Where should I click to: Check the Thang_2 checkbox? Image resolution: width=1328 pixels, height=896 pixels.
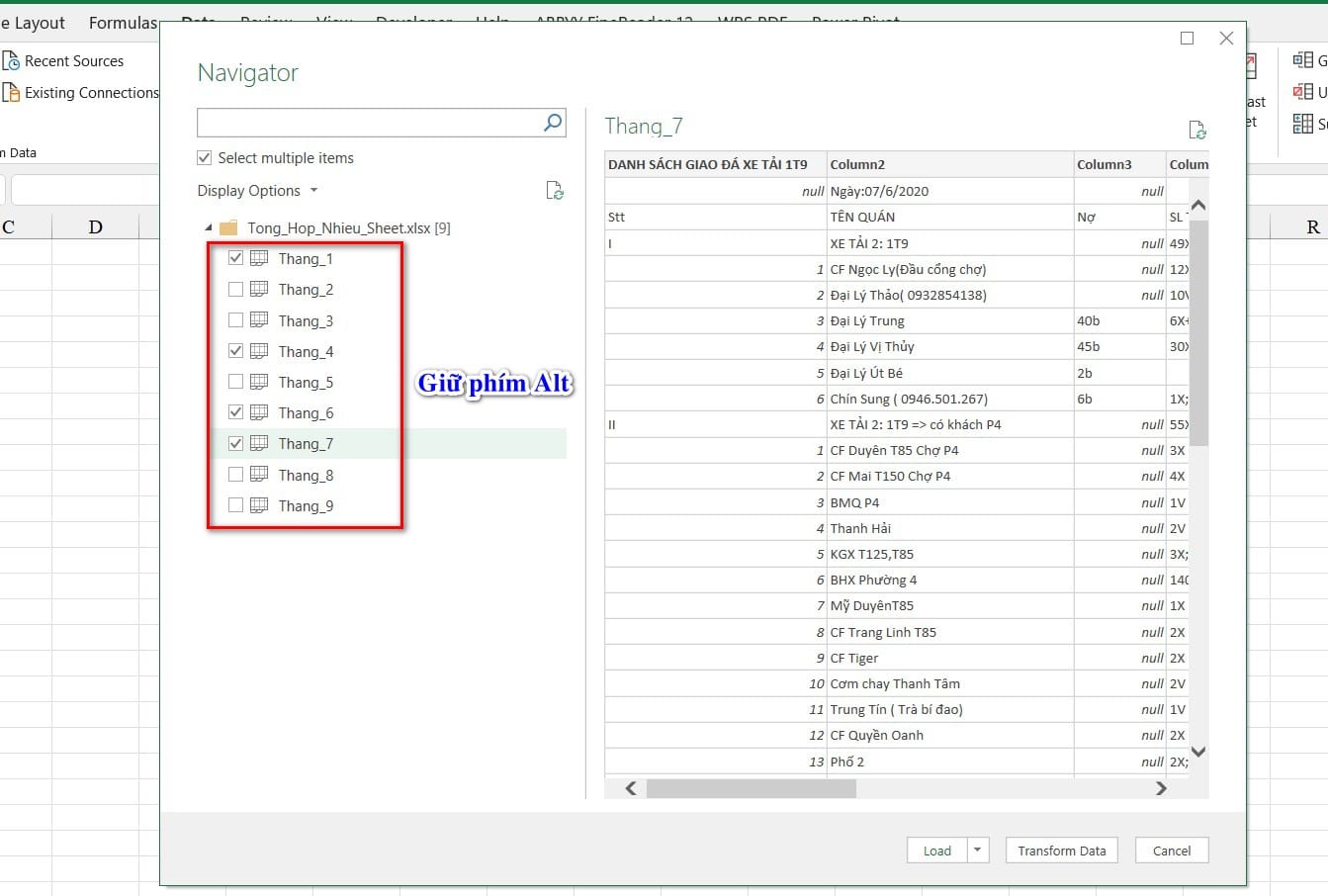pyautogui.click(x=235, y=290)
